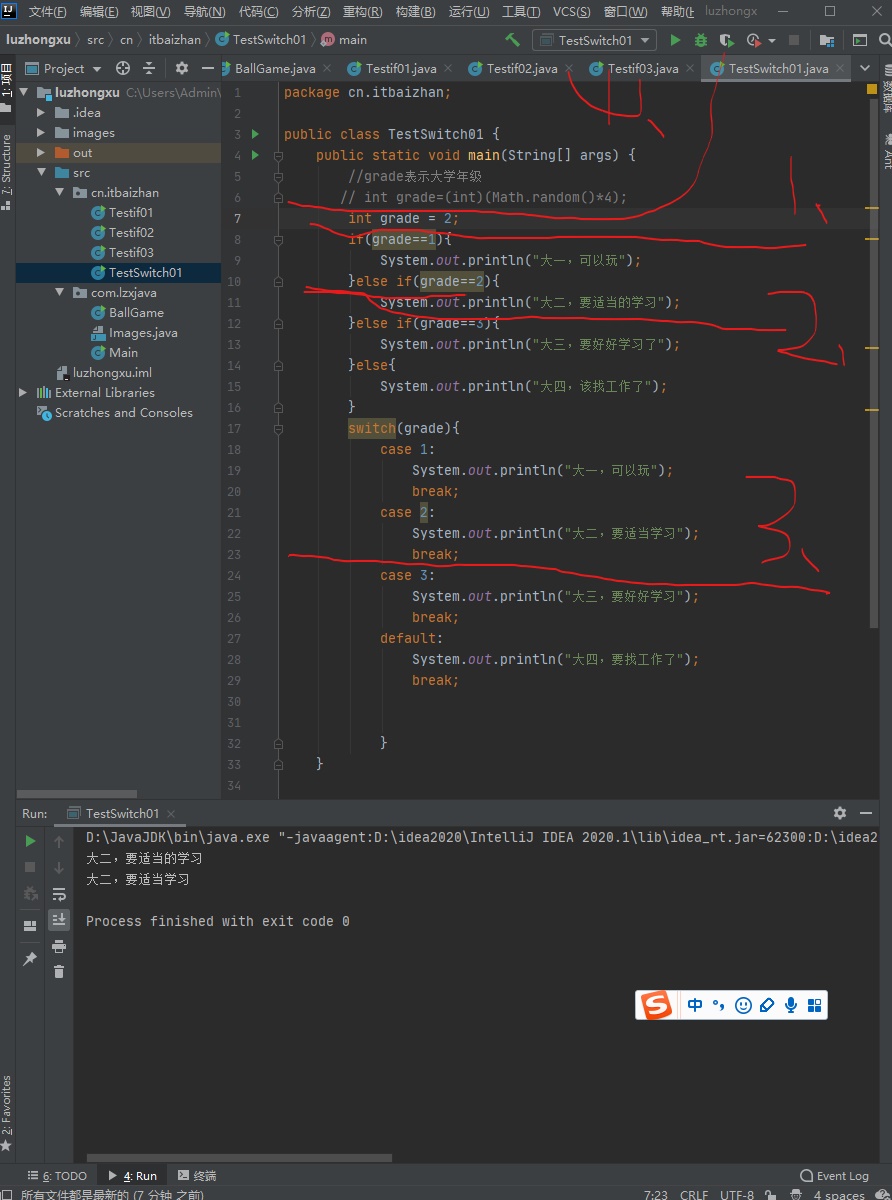This screenshot has width=892, height=1200.
Task: Click the main breadcrumb in navigation bar
Action: point(344,40)
